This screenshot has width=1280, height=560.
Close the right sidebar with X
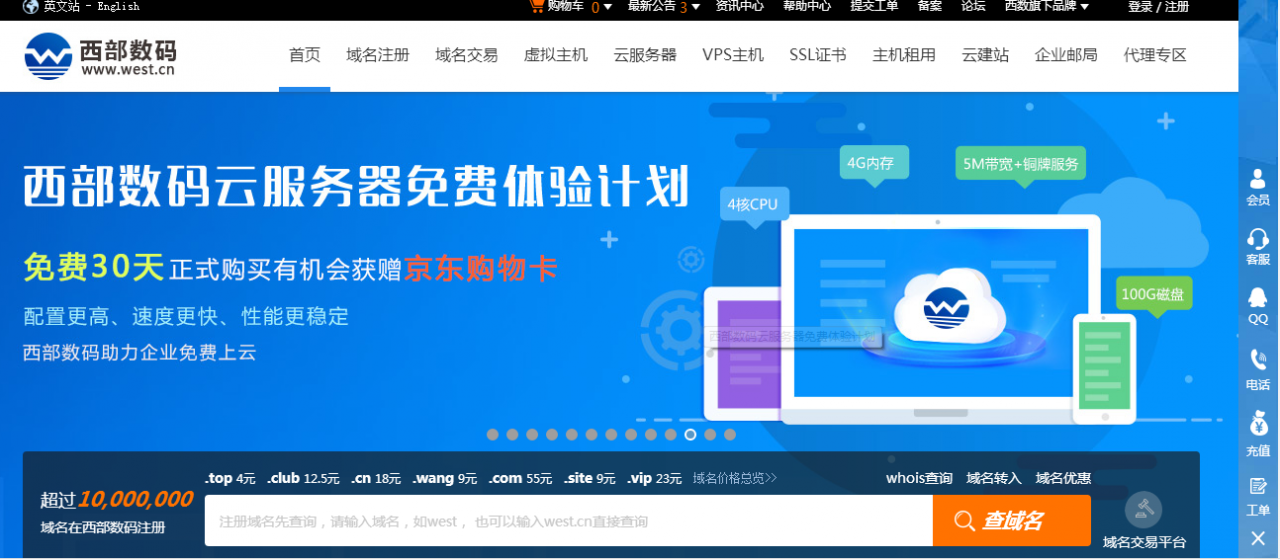(1258, 538)
